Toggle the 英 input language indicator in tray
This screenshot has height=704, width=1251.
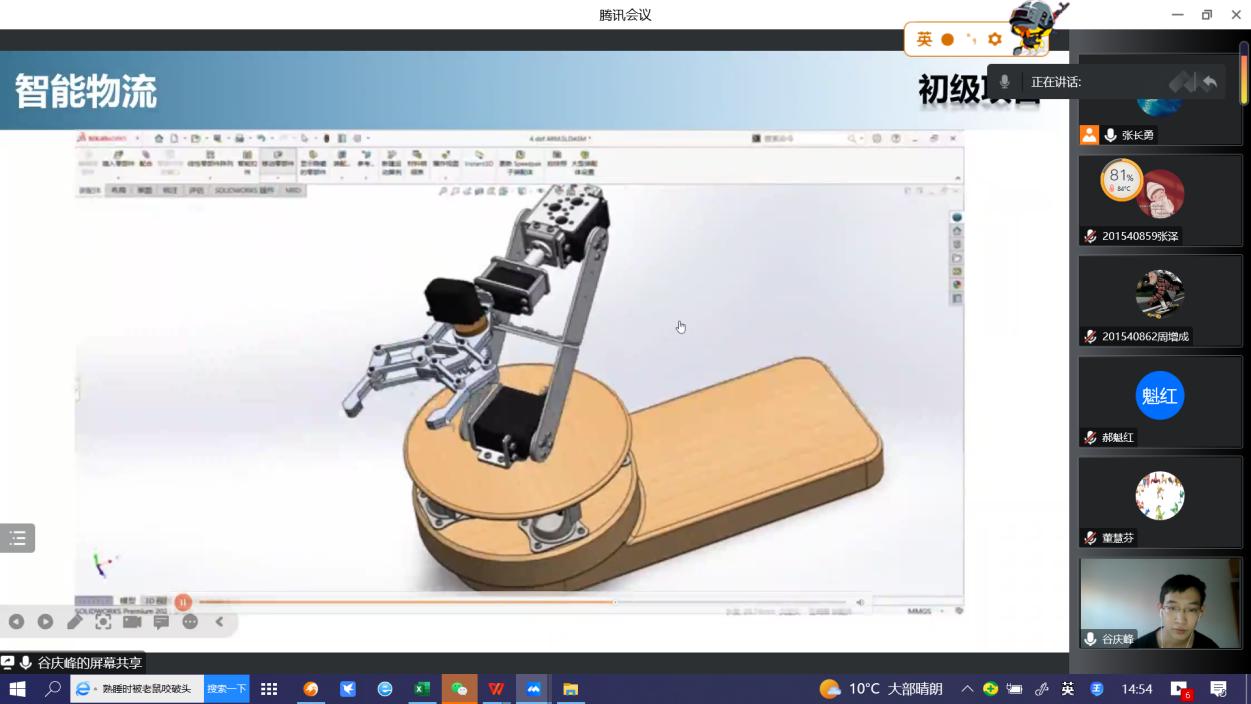(1068, 689)
